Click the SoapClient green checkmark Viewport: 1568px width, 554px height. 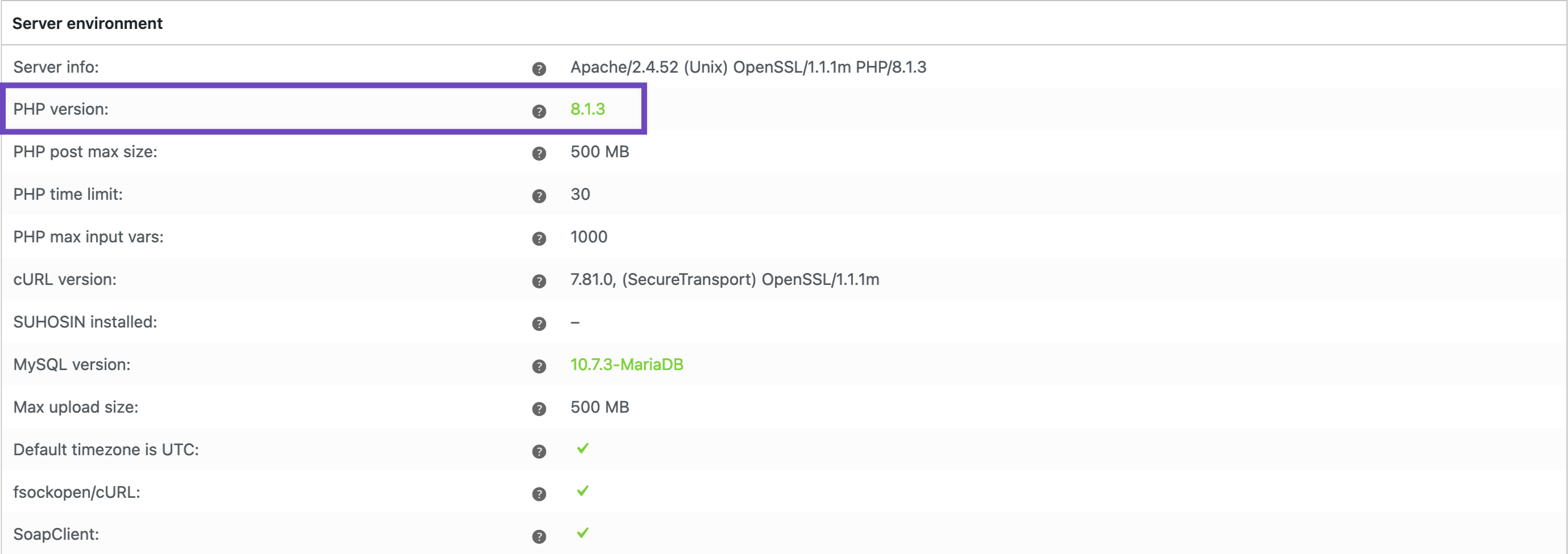pyautogui.click(x=582, y=533)
